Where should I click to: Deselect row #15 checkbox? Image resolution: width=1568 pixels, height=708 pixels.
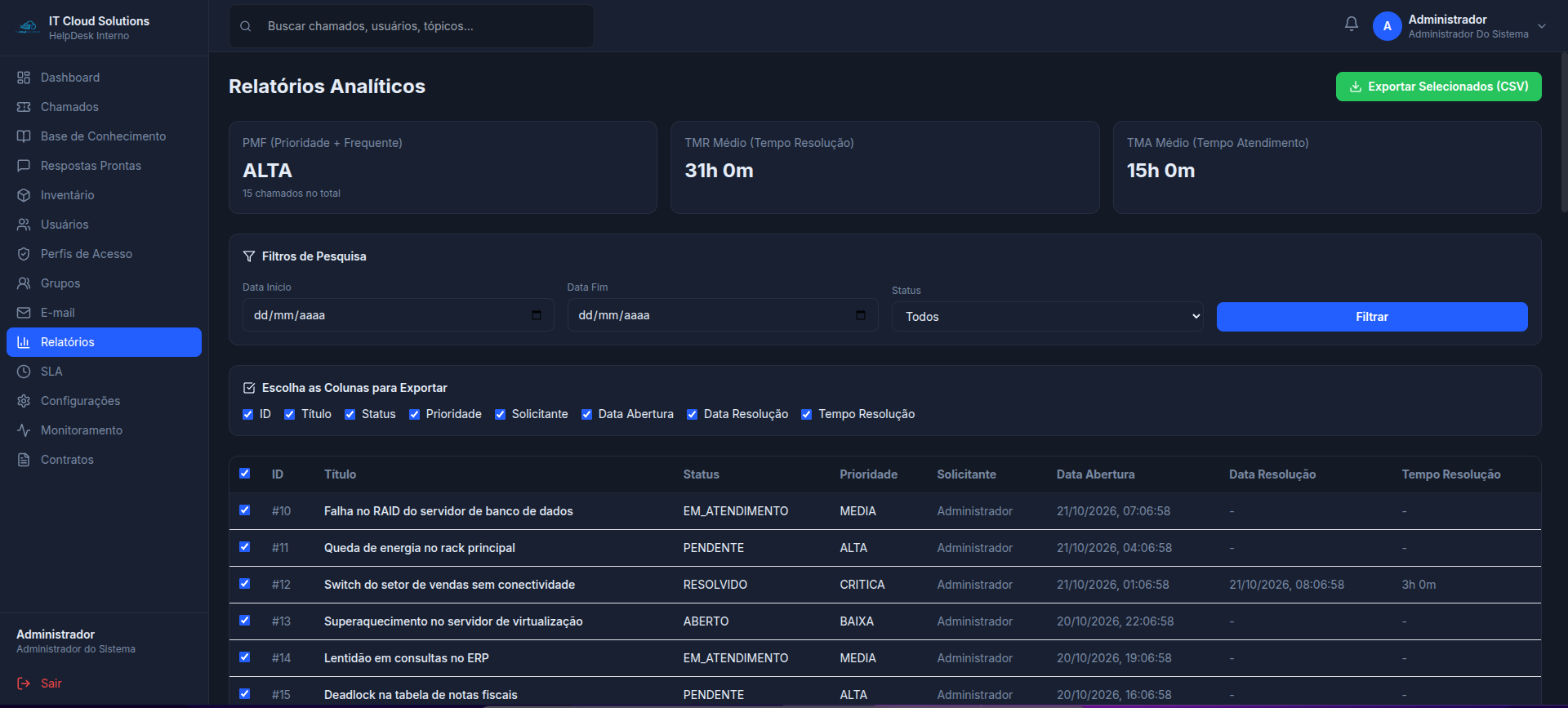click(x=244, y=693)
